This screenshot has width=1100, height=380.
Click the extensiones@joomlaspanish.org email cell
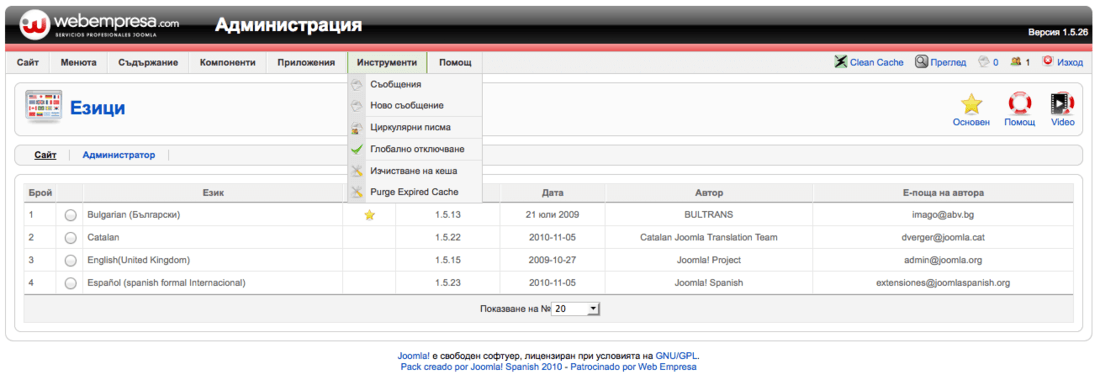point(944,283)
